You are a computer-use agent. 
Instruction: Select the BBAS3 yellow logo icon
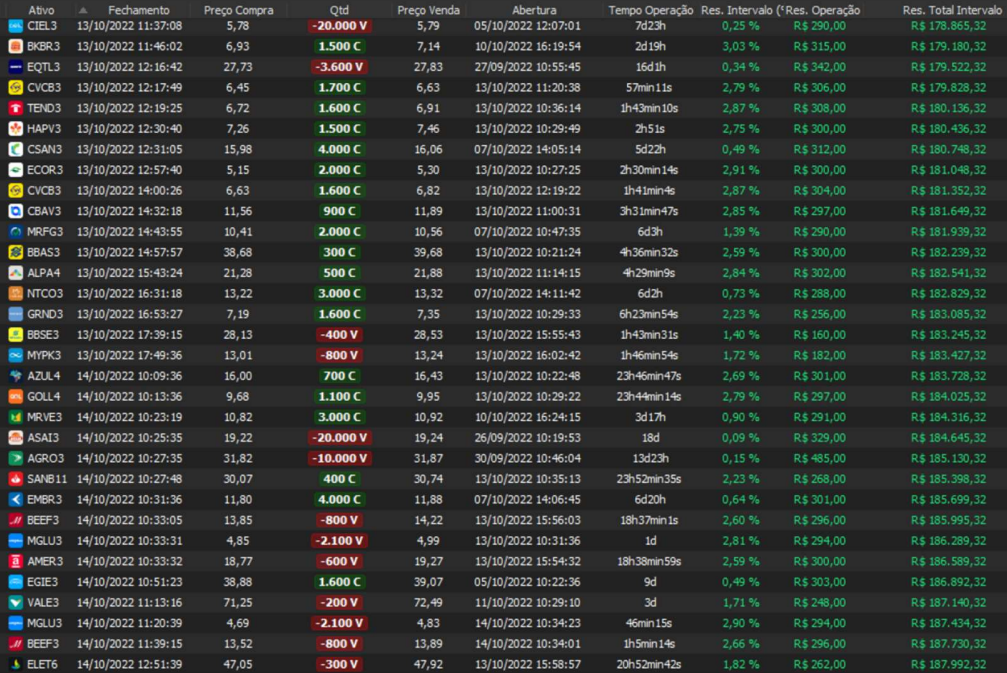pyautogui.click(x=15, y=252)
